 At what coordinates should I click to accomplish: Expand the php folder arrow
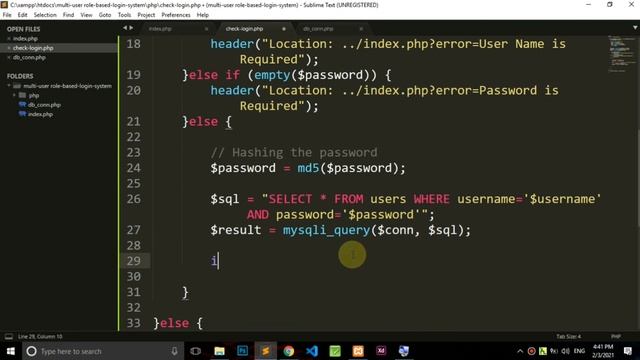point(14,95)
